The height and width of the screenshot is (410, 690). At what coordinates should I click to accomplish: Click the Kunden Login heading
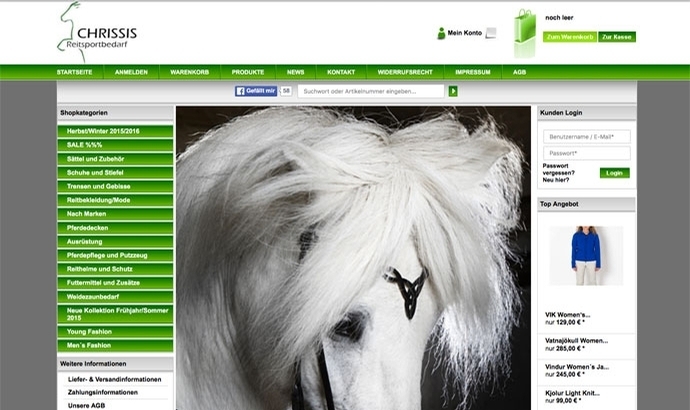click(561, 113)
